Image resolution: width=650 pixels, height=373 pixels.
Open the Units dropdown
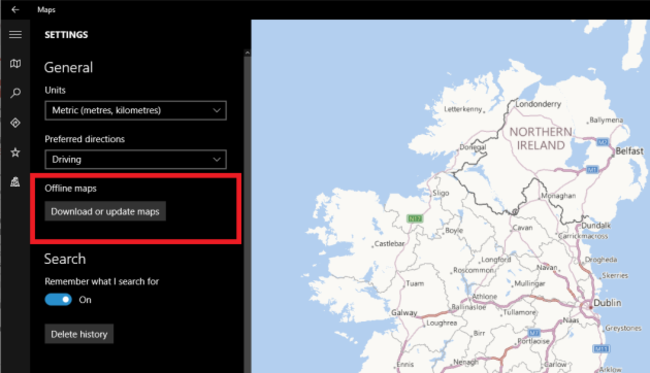click(x=136, y=110)
